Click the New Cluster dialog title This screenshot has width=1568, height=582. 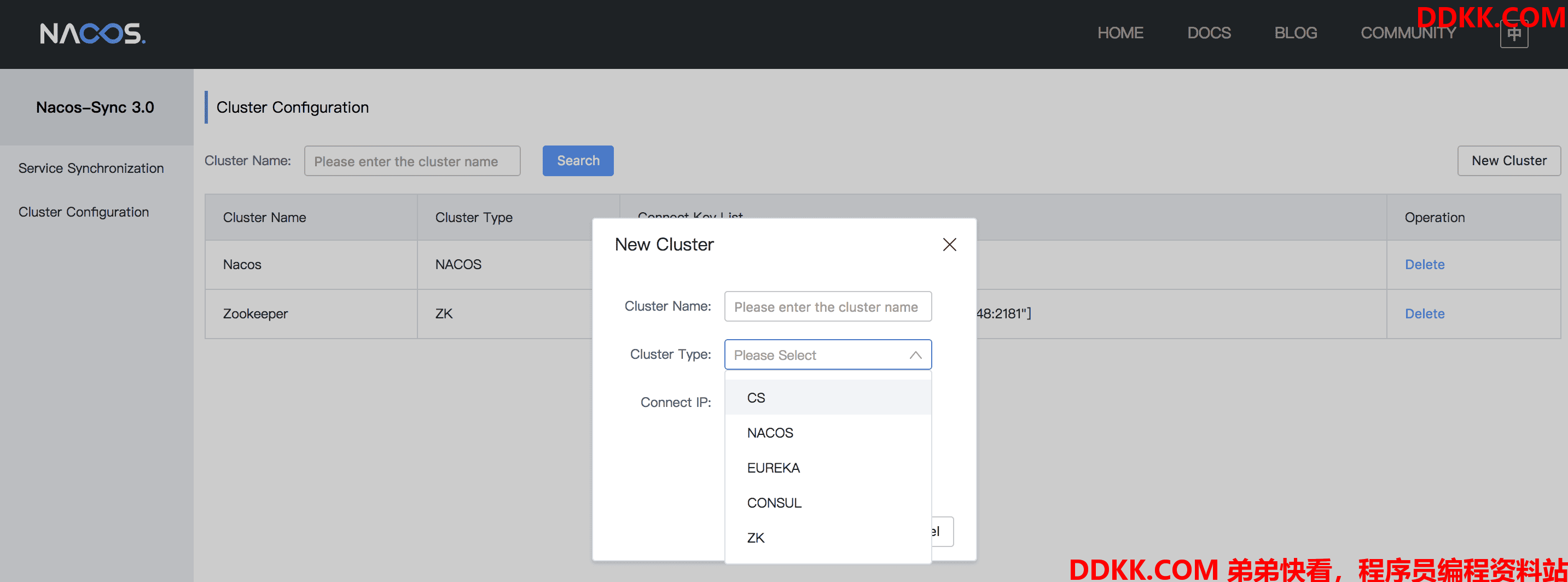click(664, 244)
